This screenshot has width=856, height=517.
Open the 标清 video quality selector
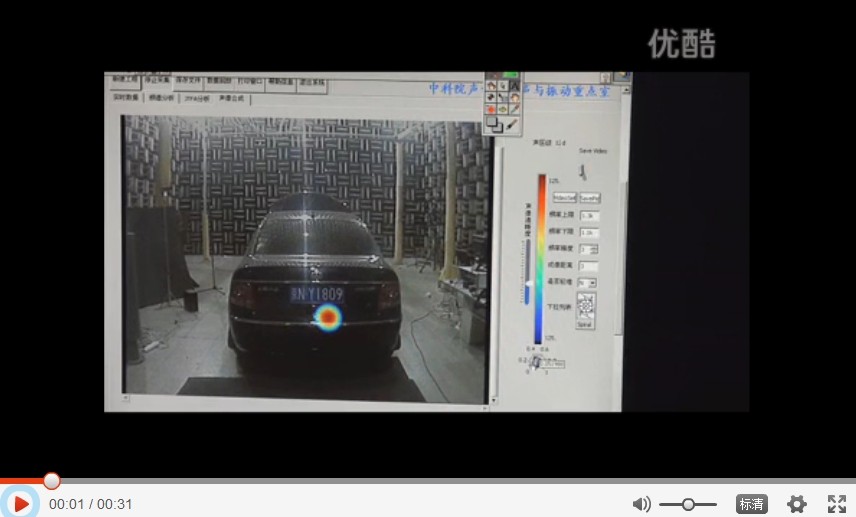(752, 504)
